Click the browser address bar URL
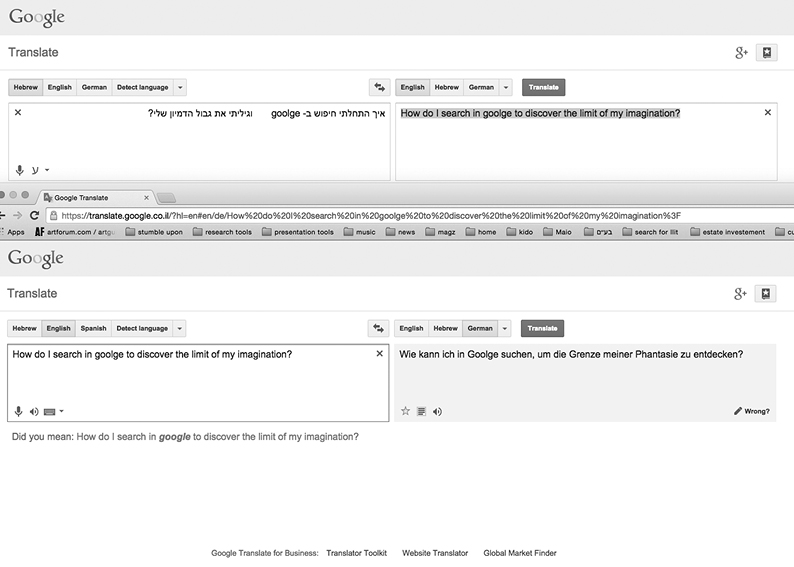The image size is (794, 567). pos(370,215)
